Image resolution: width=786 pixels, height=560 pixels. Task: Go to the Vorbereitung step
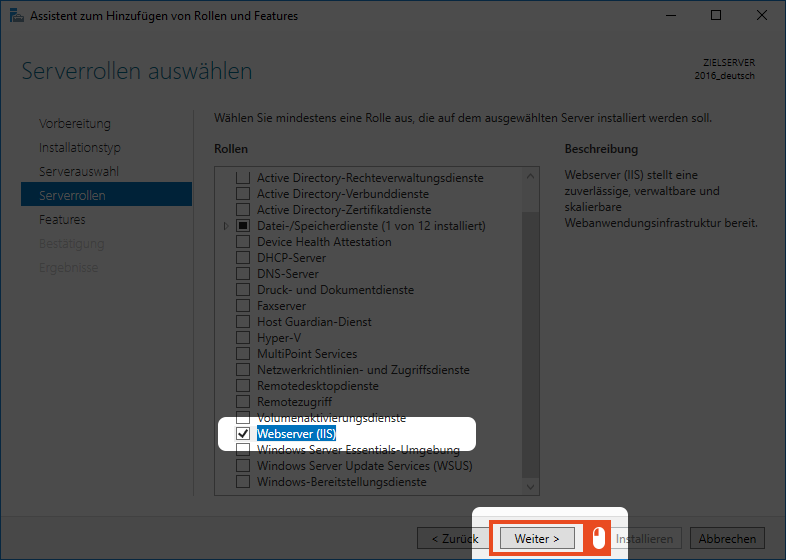click(75, 124)
